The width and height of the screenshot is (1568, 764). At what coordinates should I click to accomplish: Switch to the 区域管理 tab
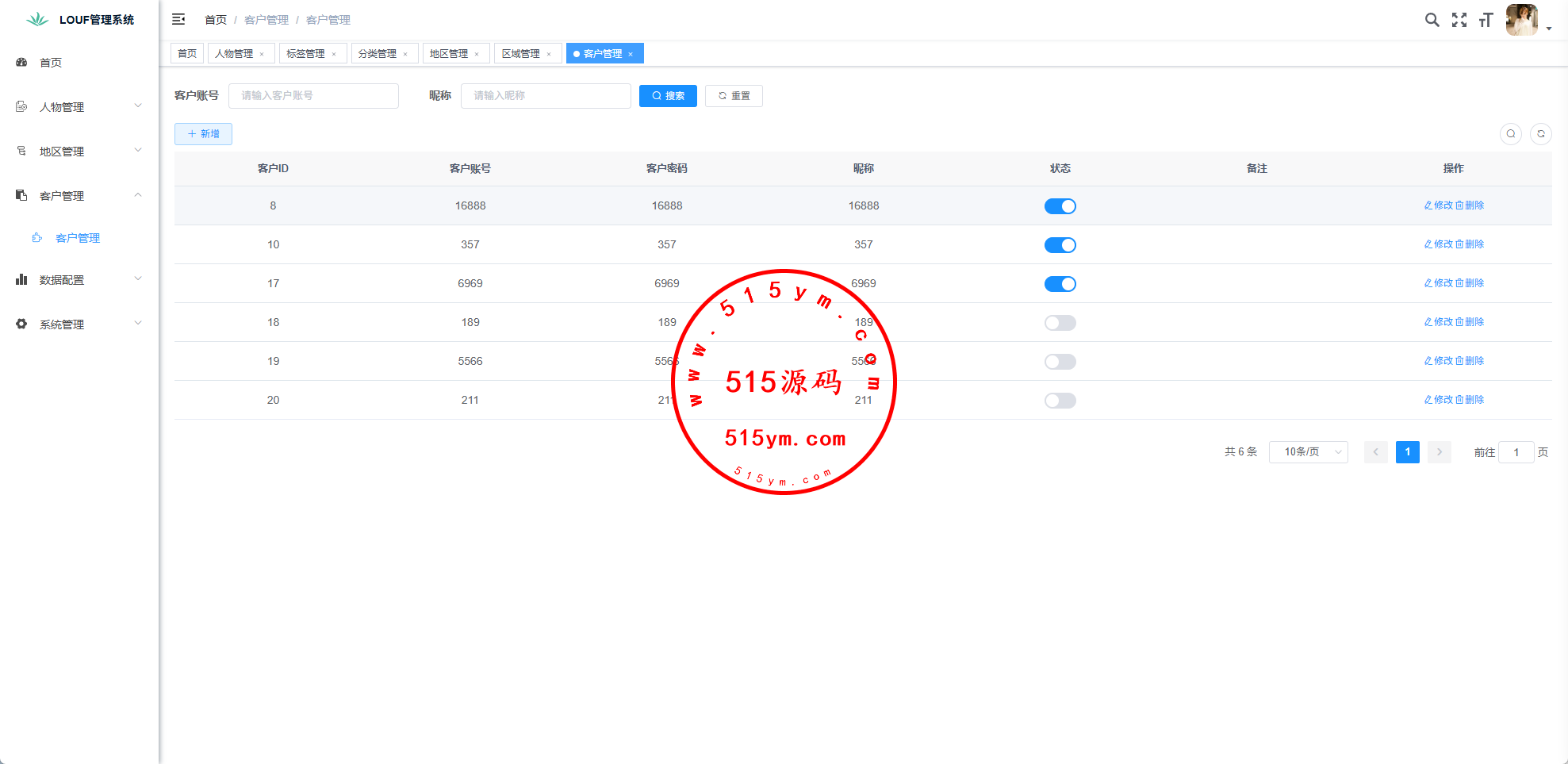pos(520,54)
